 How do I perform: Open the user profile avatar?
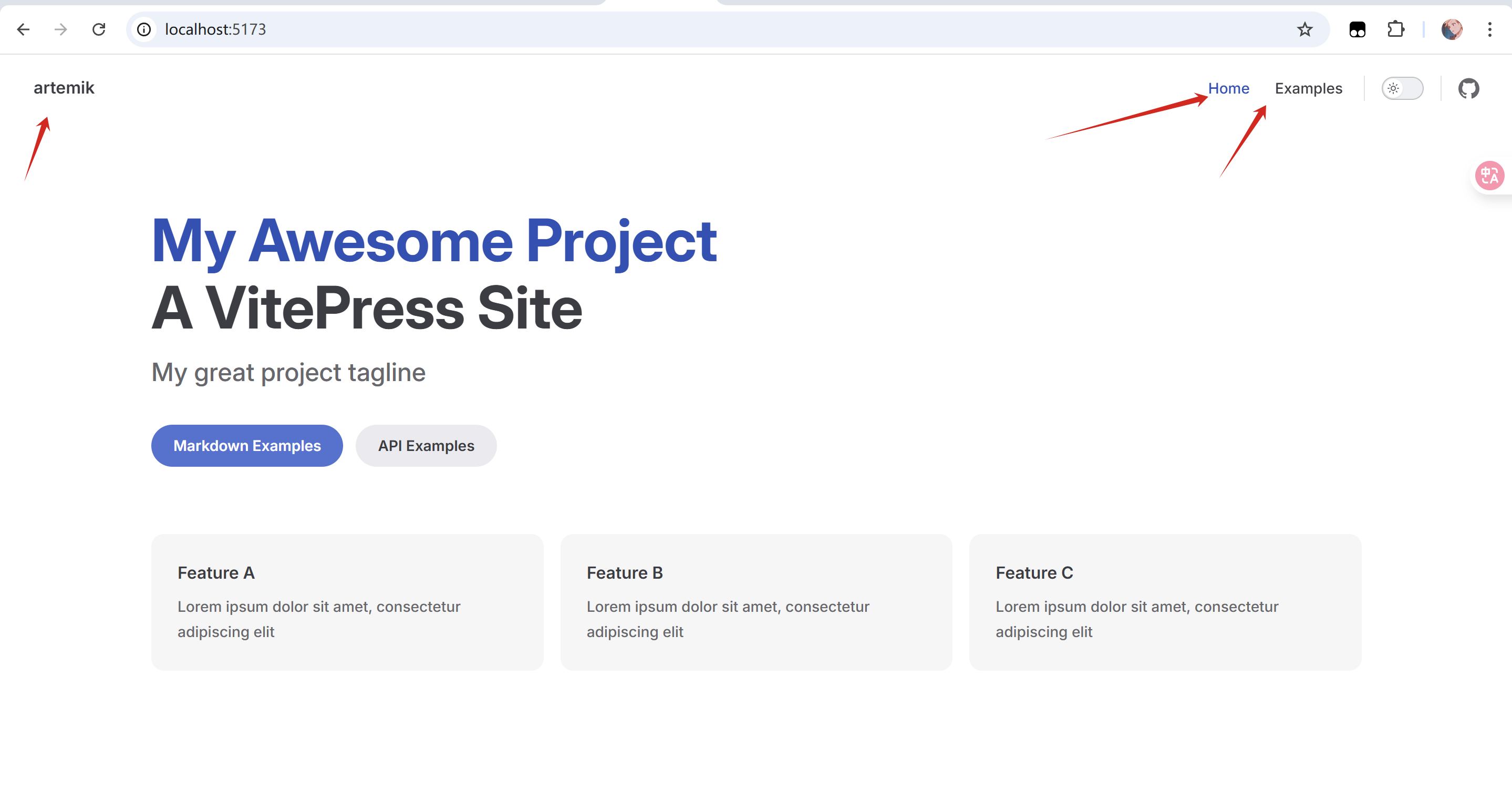1452,29
